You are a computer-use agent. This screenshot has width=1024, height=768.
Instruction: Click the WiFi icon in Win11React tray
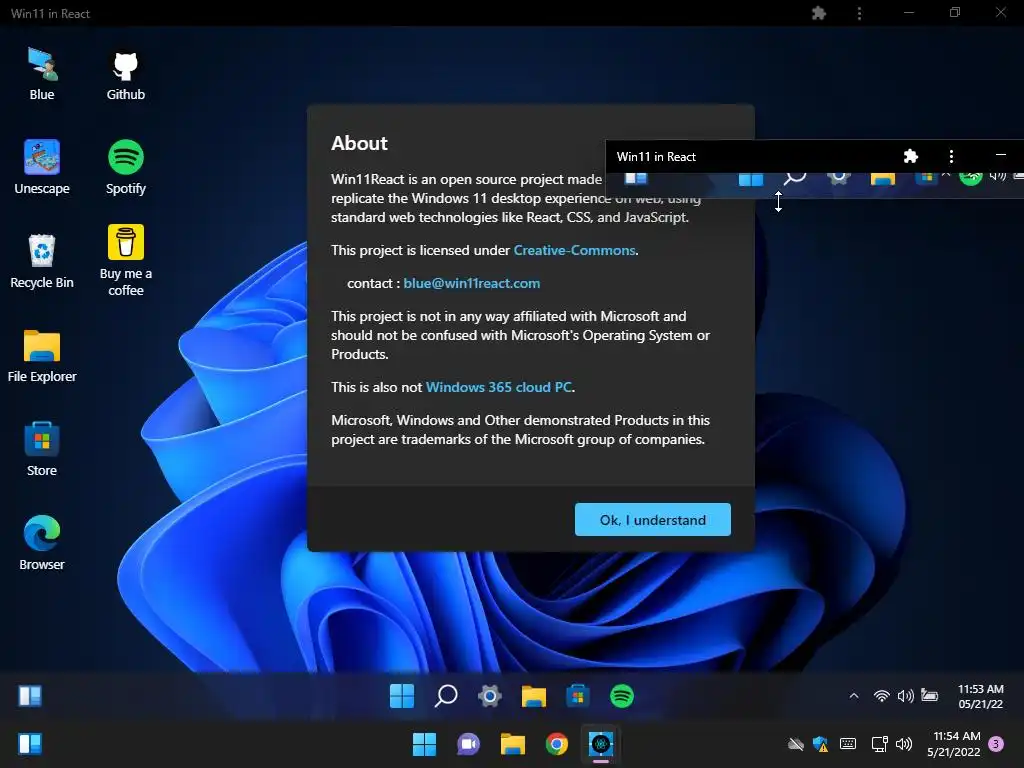(882, 696)
